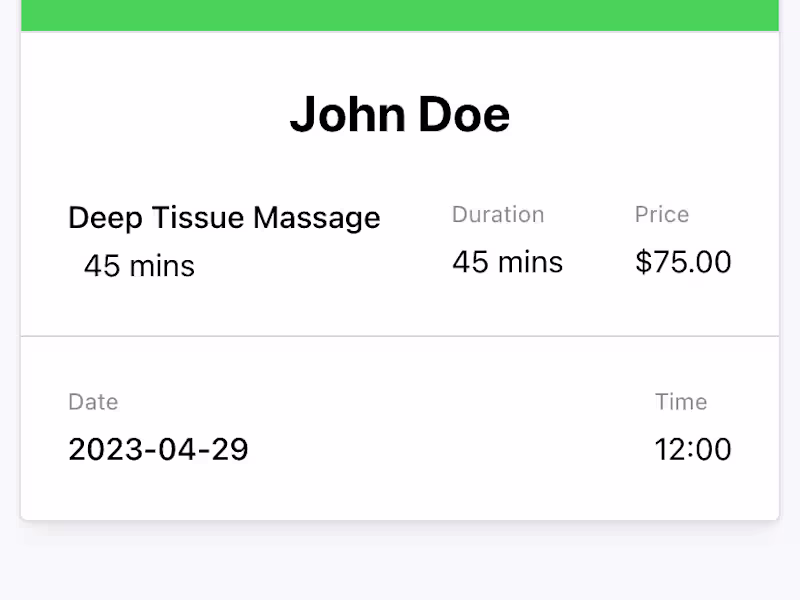Viewport: 800px width, 600px height.
Task: Select the Deep Tissue Massage service title
Action: [x=224, y=218]
